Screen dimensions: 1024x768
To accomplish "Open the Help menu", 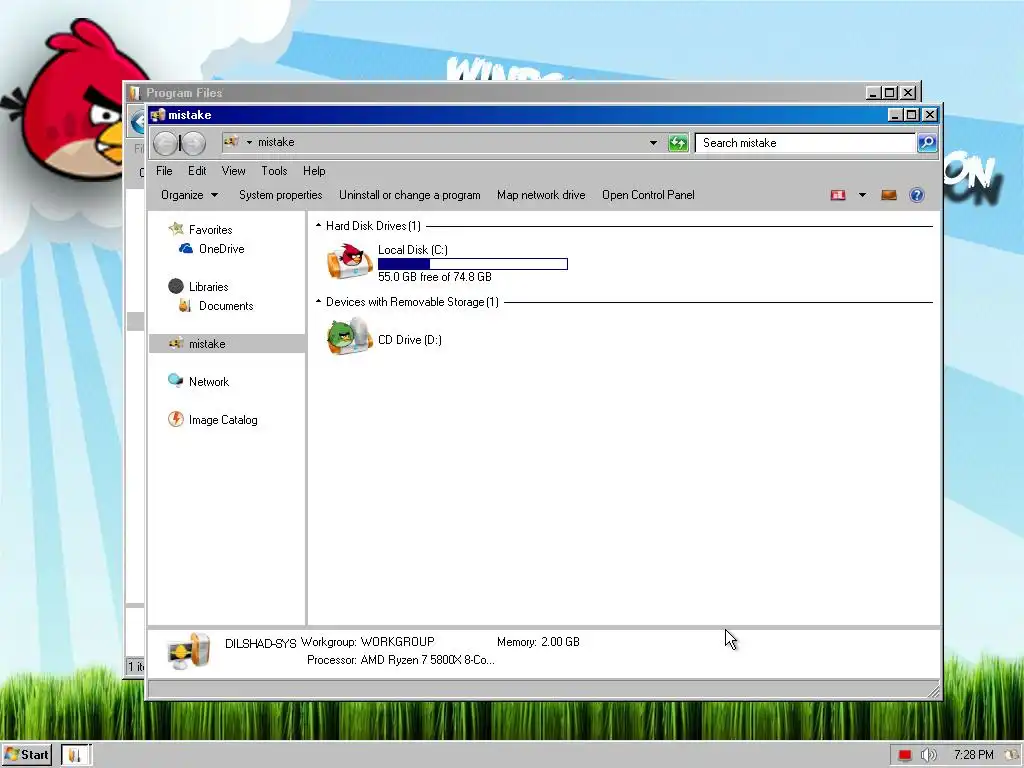I will [313, 170].
